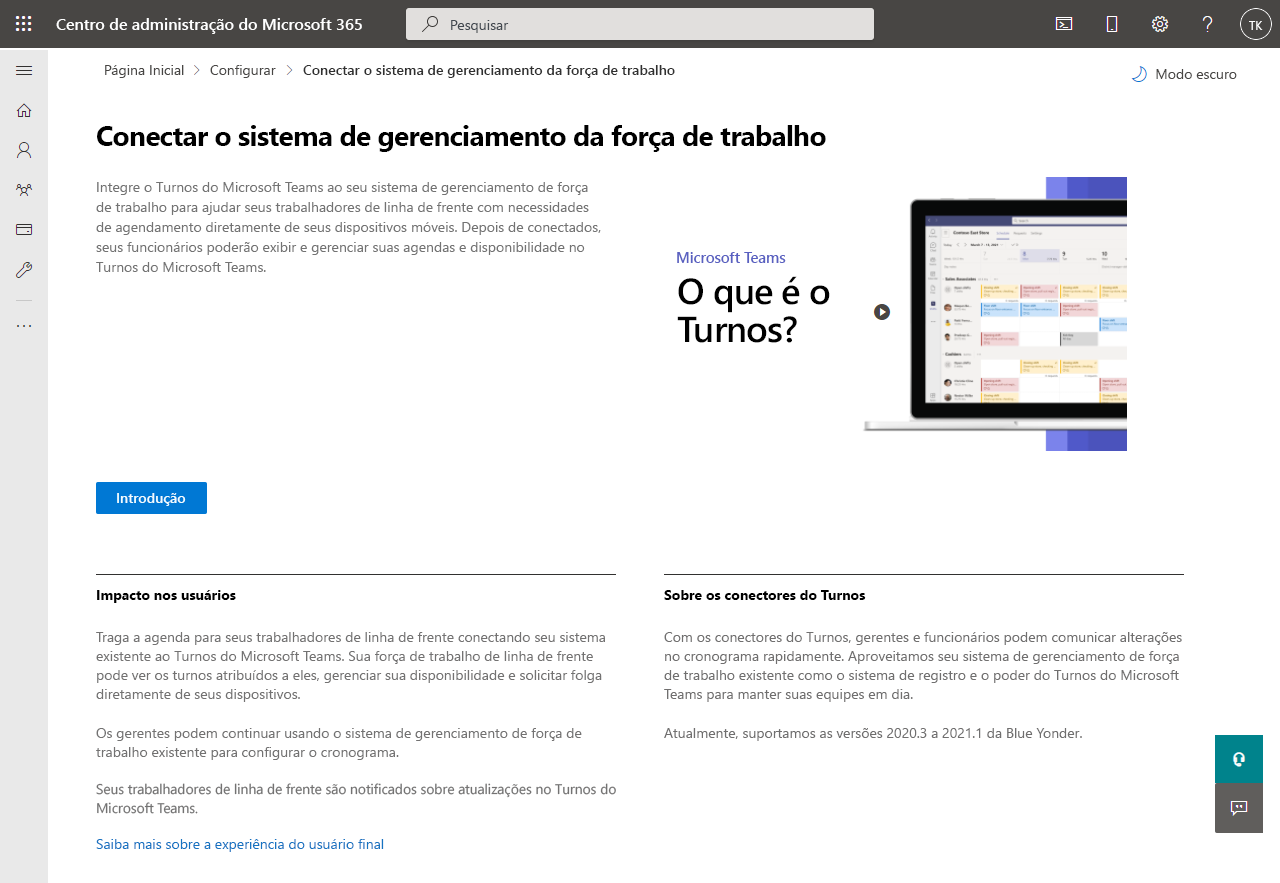Click the Impacto nos usuários heading

pyautogui.click(x=166, y=595)
